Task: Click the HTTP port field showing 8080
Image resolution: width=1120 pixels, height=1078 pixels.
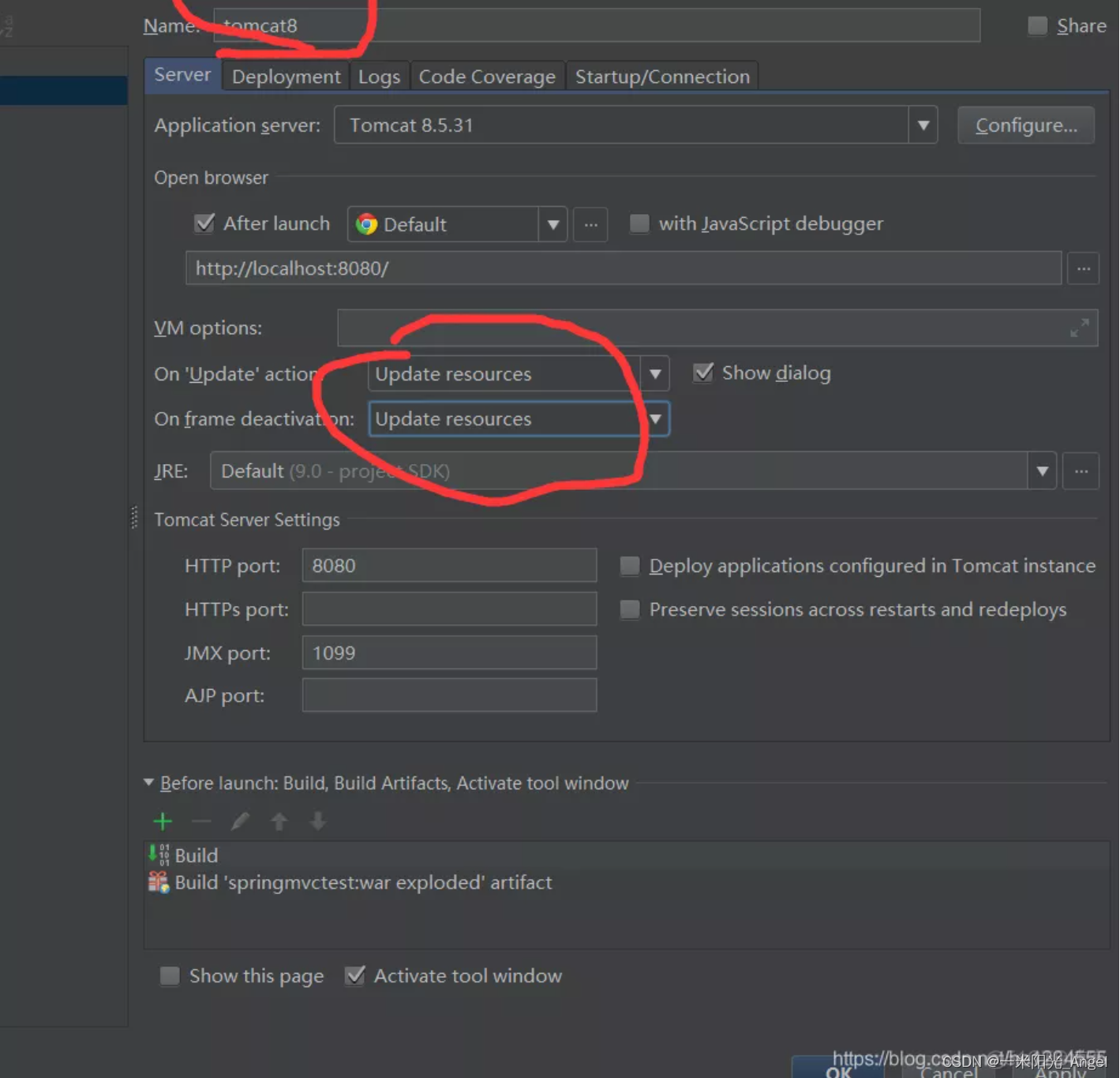Action: 449,566
